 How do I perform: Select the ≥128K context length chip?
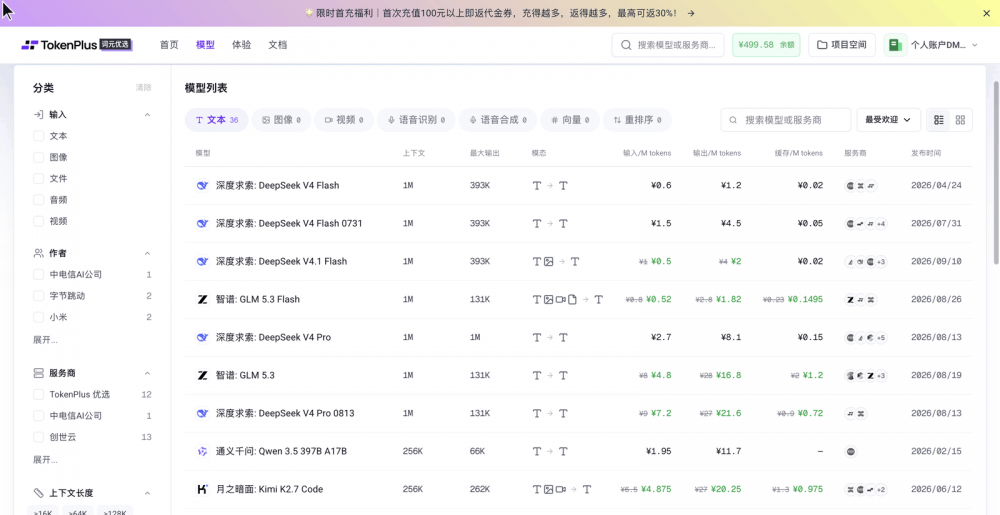click(x=115, y=511)
